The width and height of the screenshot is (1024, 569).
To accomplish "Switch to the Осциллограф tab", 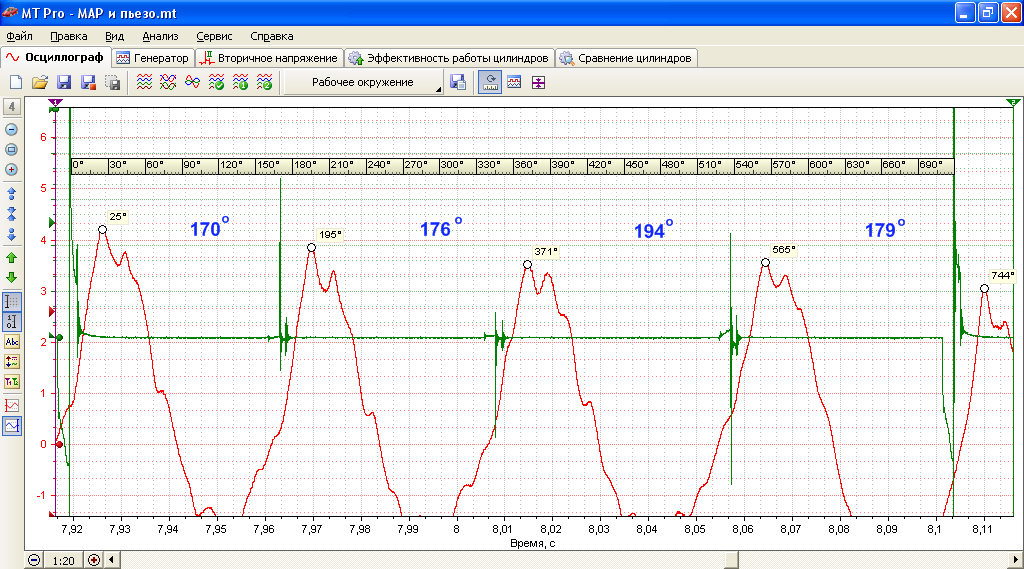I will pos(56,57).
